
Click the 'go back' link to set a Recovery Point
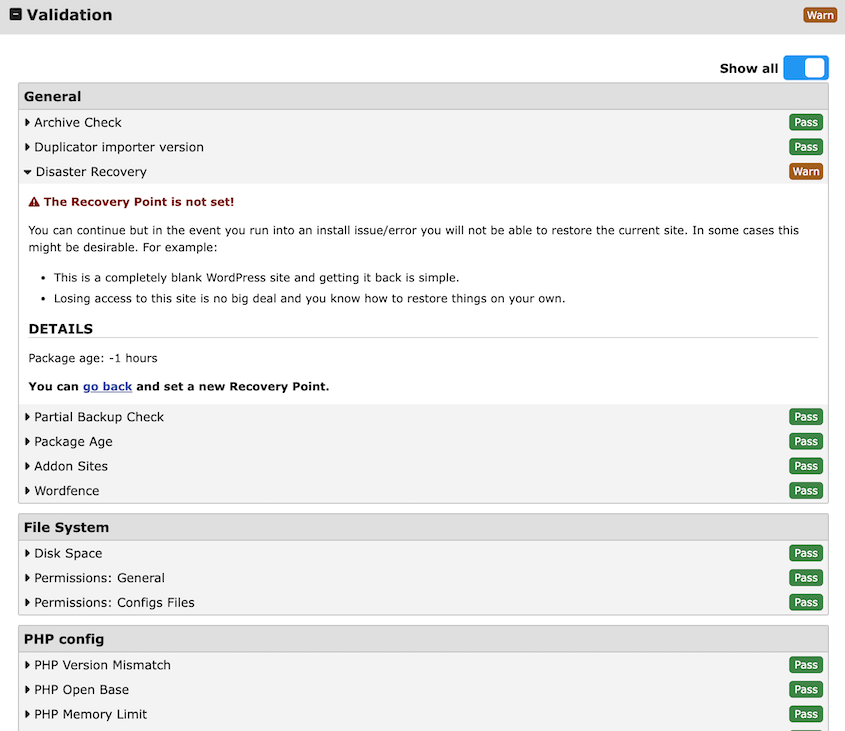pos(107,386)
